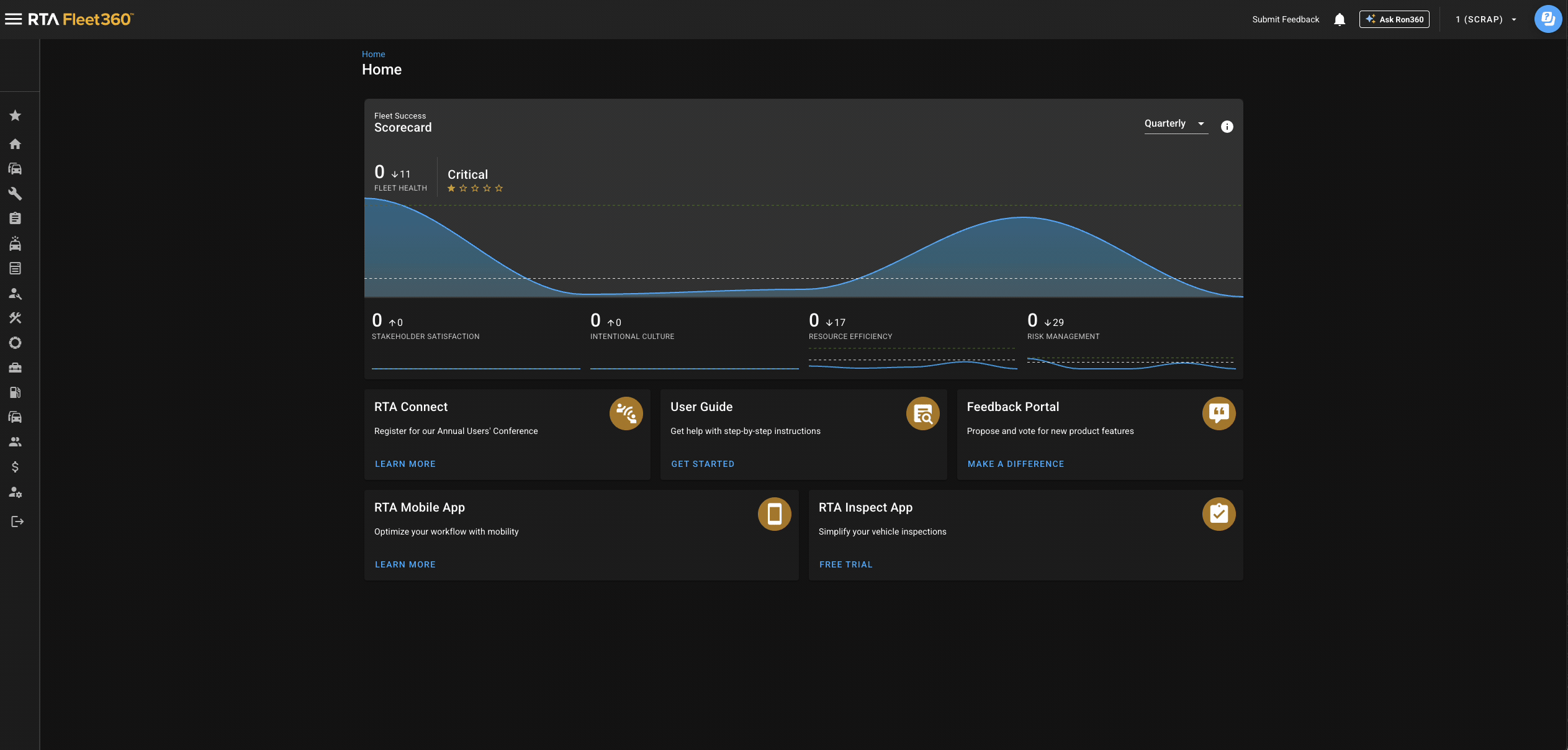This screenshot has width=1568, height=750.
Task: Click the "User Guide" card title
Action: tap(701, 407)
